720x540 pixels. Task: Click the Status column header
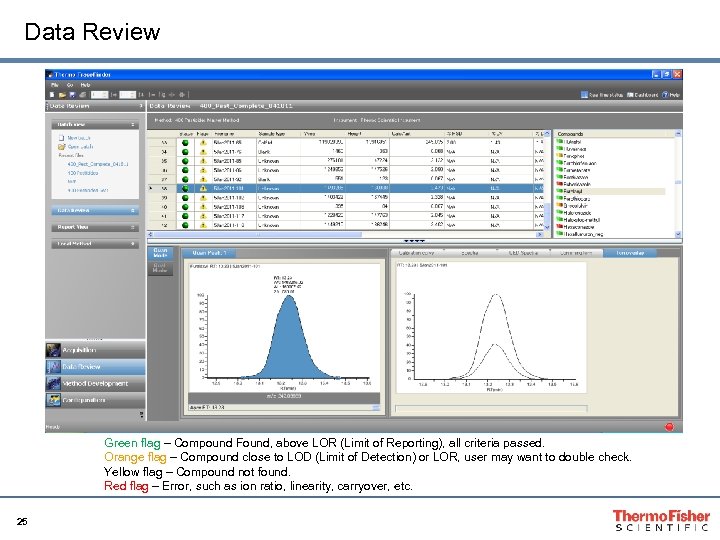[x=186, y=134]
